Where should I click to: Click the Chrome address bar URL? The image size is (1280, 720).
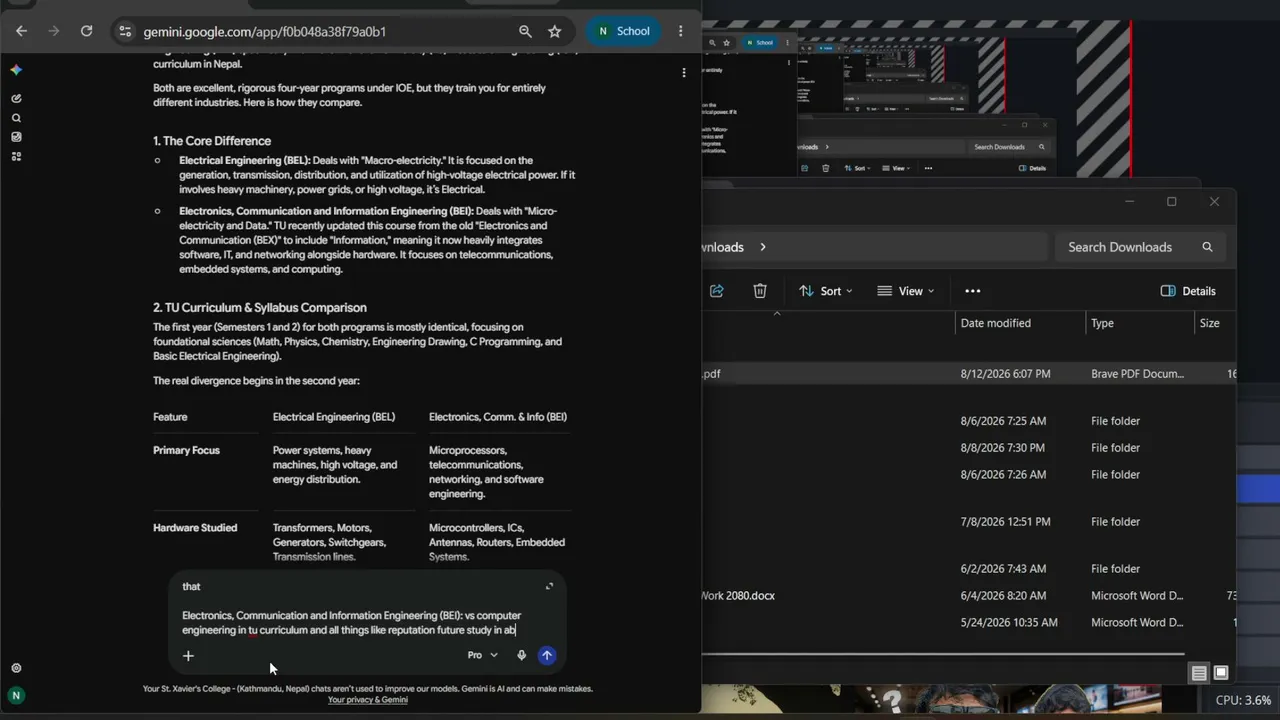point(265,31)
